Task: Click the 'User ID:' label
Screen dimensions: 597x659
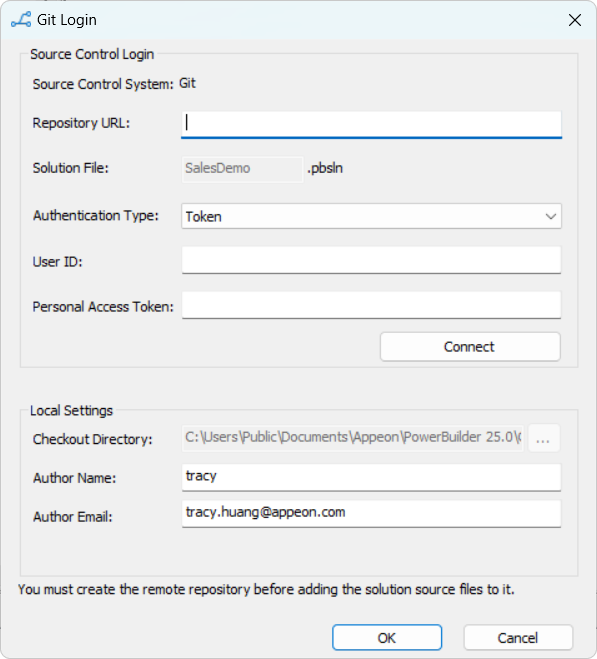Action: click(58, 262)
